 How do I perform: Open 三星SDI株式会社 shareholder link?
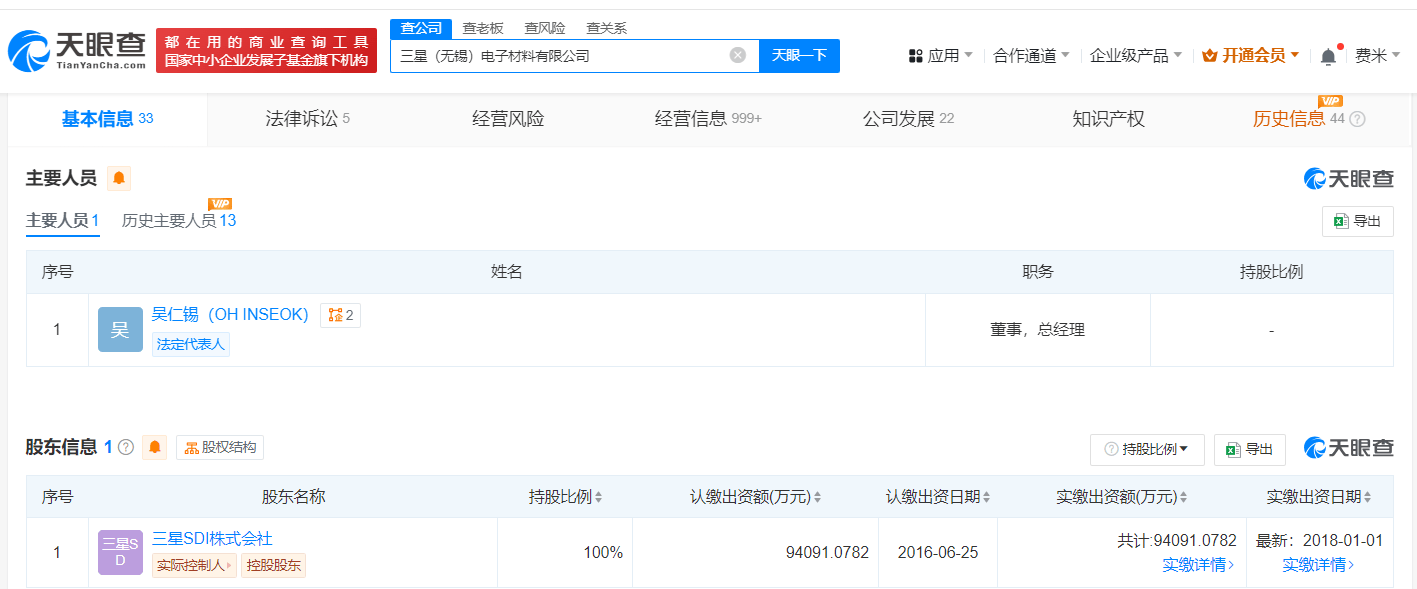(x=212, y=539)
